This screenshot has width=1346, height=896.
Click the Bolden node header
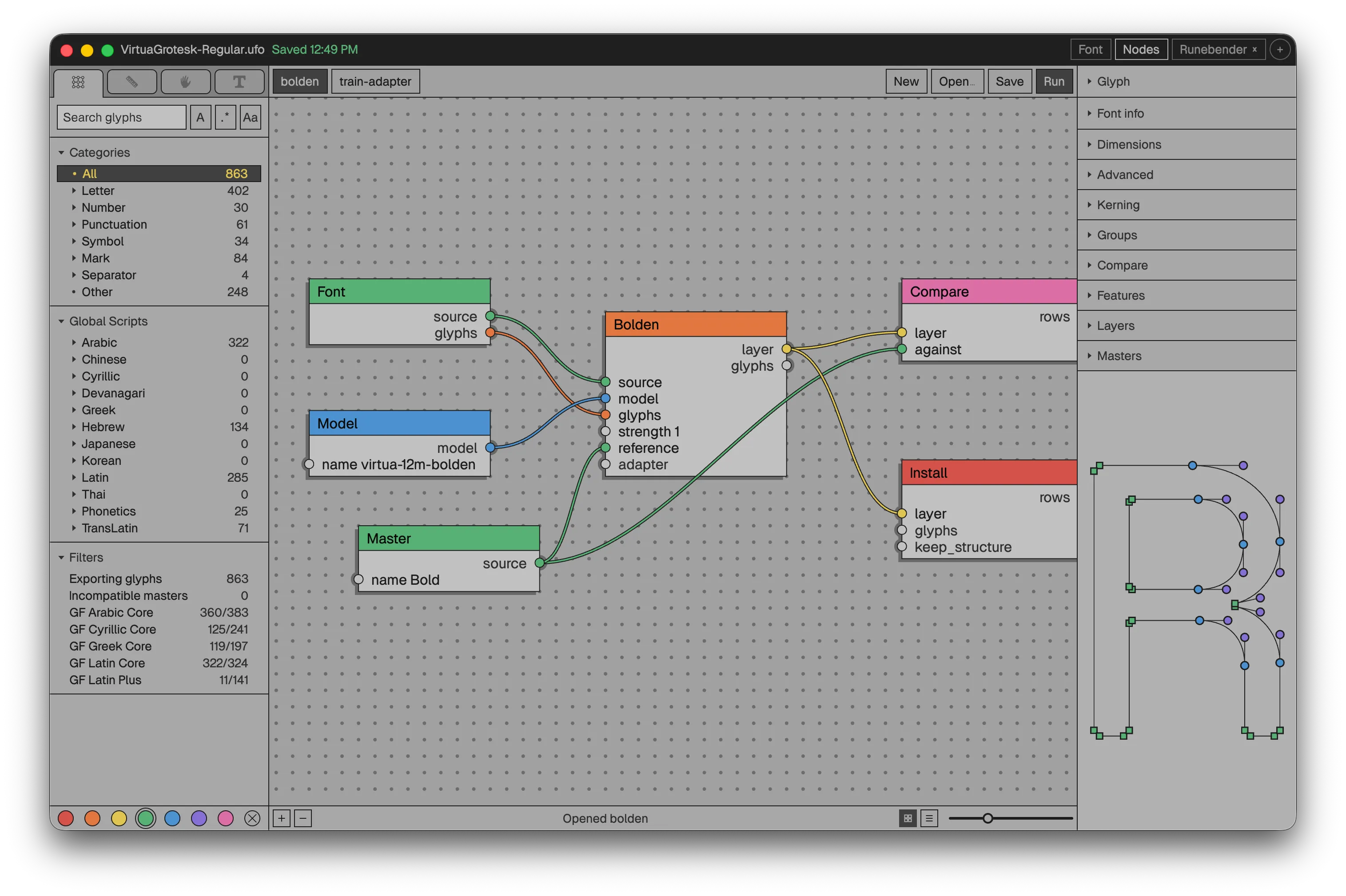click(696, 324)
